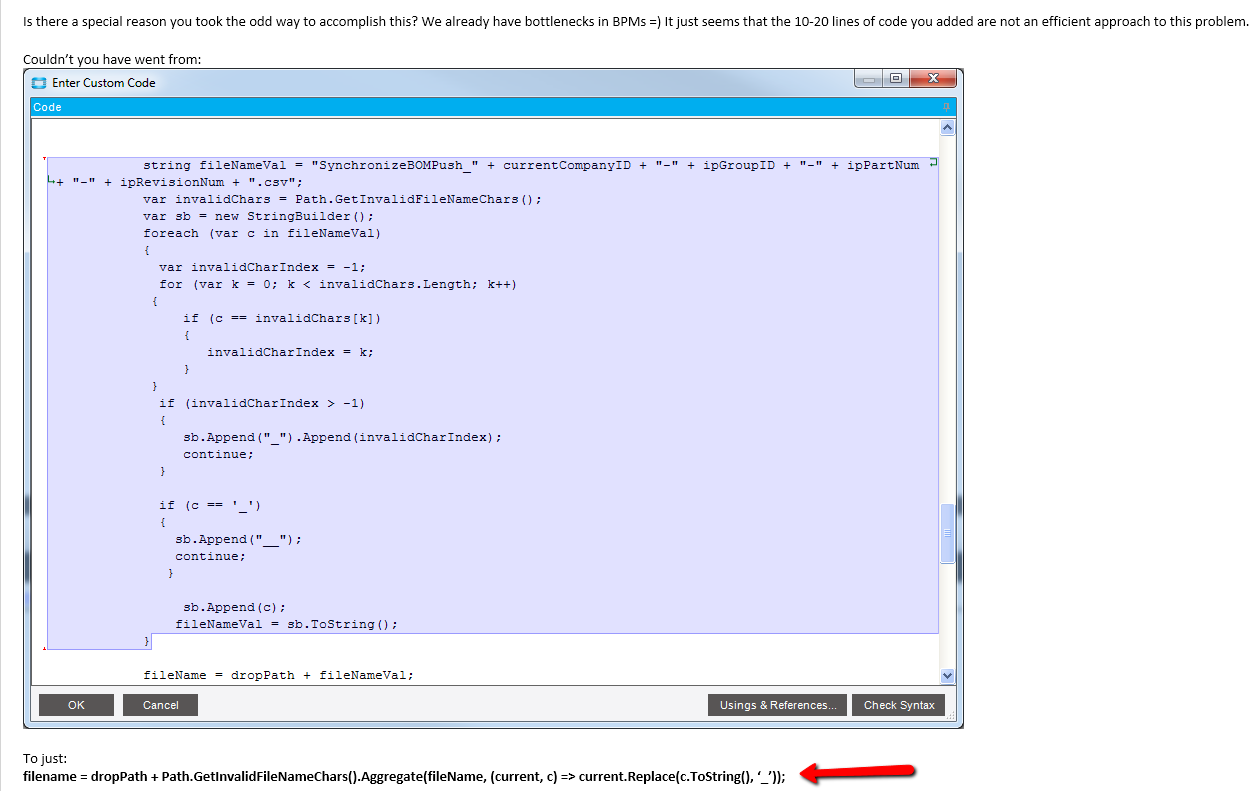Image resolution: width=1252 pixels, height=791 pixels.
Task: Click the 'string fileNameVal = "SynchronizeBOMPush_"' line
Action: click(531, 165)
